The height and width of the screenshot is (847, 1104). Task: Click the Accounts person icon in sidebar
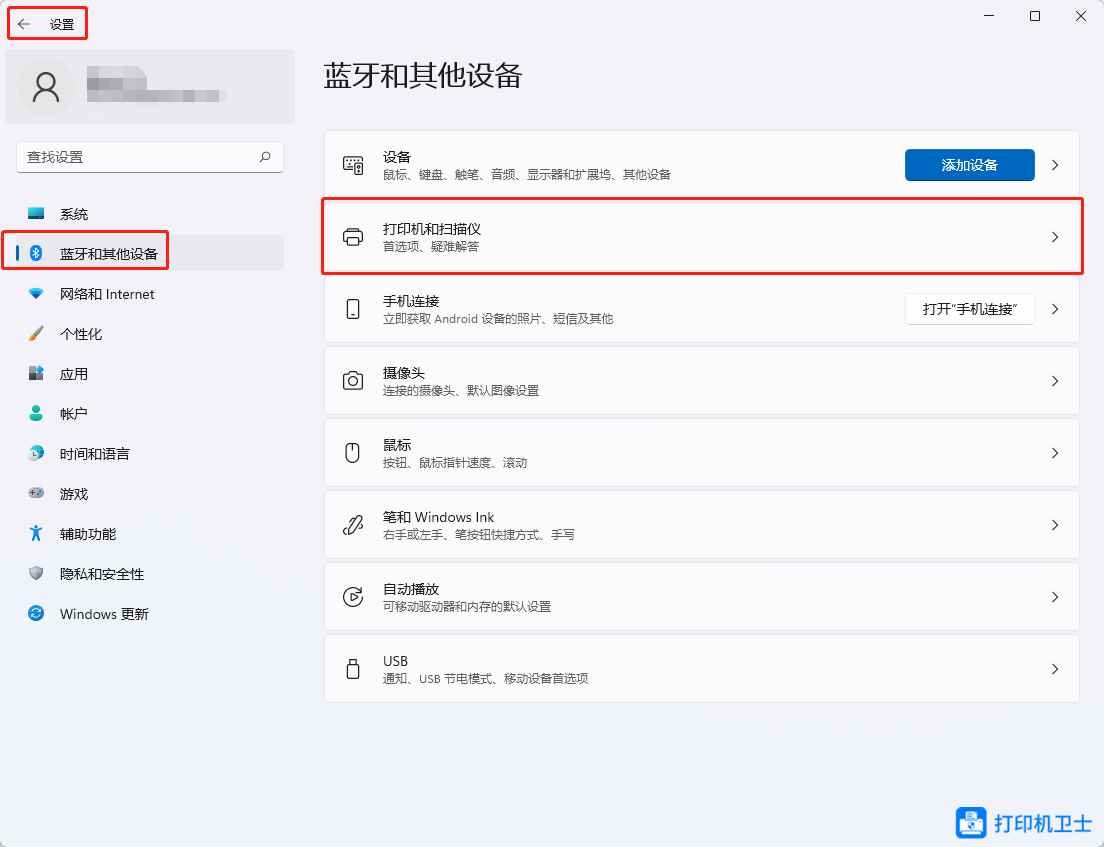(x=36, y=413)
